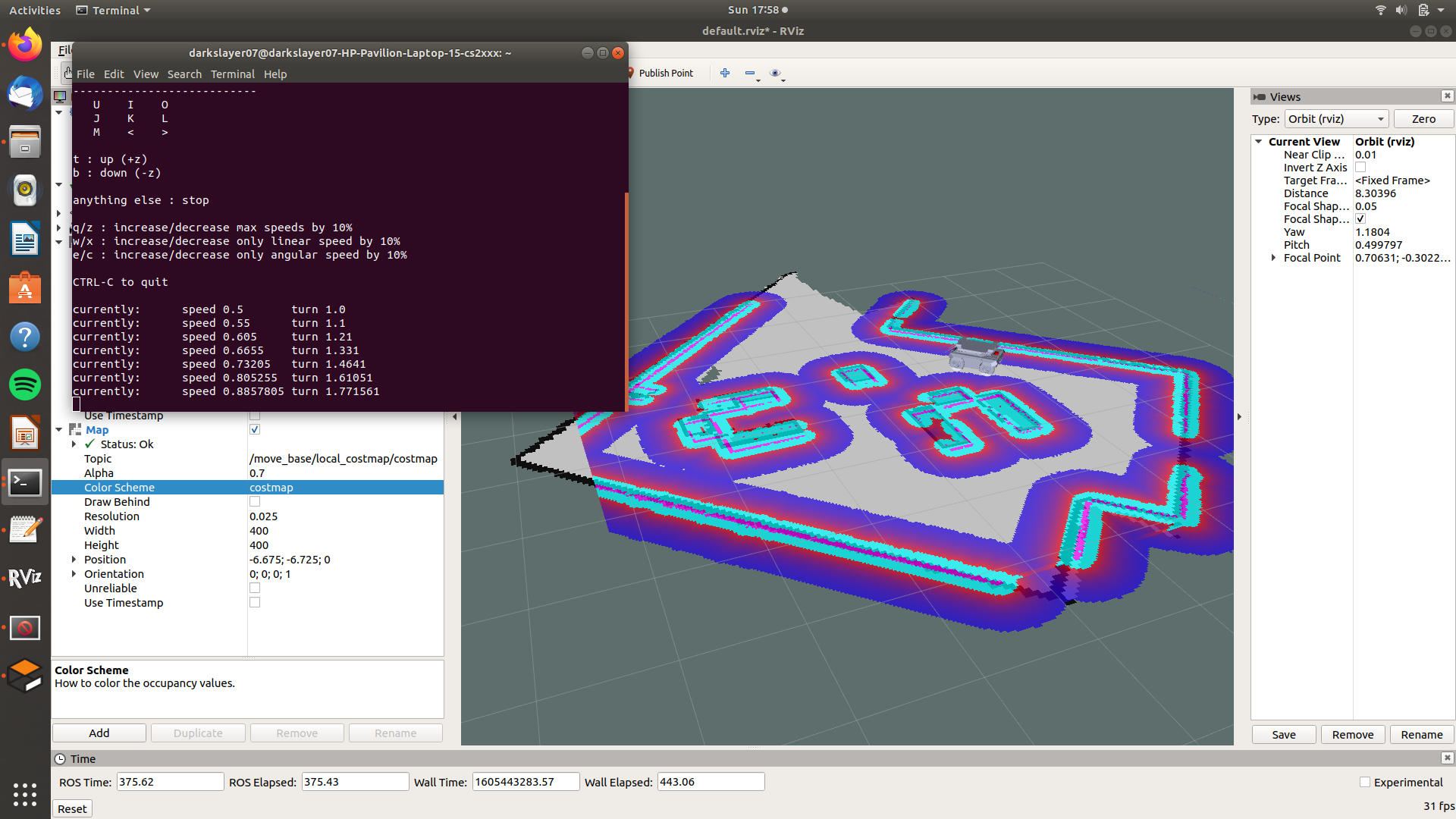The image size is (1456, 819).
Task: Click the minus toolbar icon next to plus
Action: click(750, 73)
